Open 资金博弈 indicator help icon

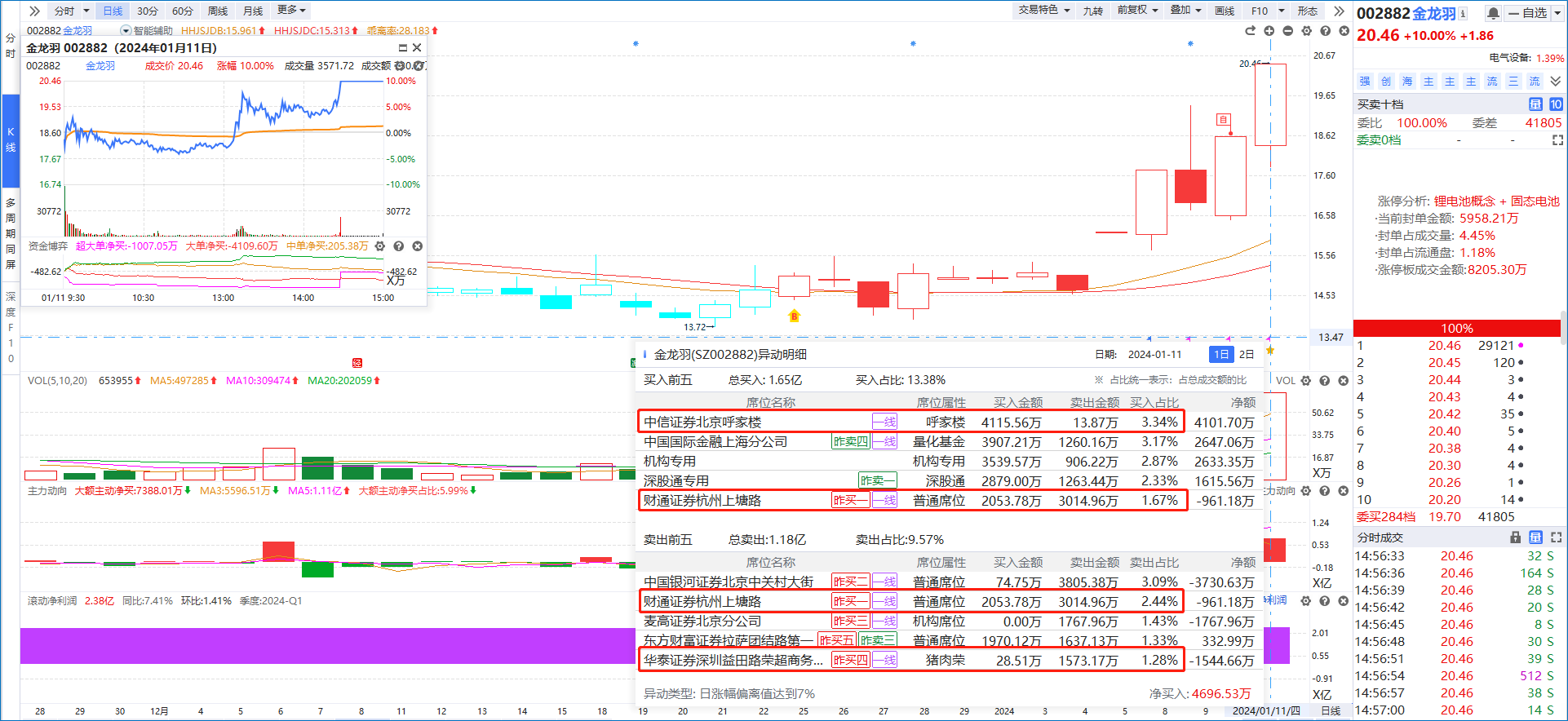coord(398,246)
